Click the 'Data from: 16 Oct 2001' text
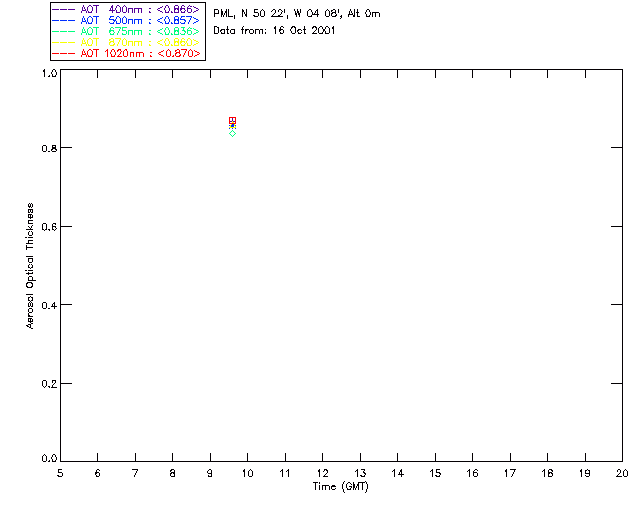 pyautogui.click(x=275, y=31)
